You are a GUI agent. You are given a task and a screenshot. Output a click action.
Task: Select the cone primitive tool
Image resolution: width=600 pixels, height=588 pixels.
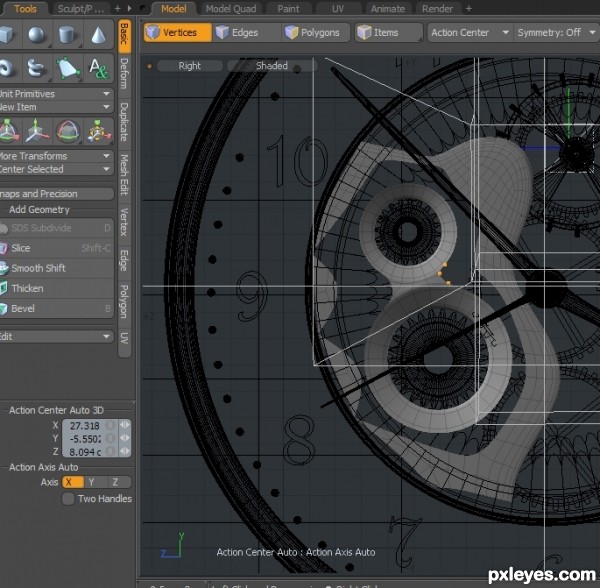[x=98, y=34]
